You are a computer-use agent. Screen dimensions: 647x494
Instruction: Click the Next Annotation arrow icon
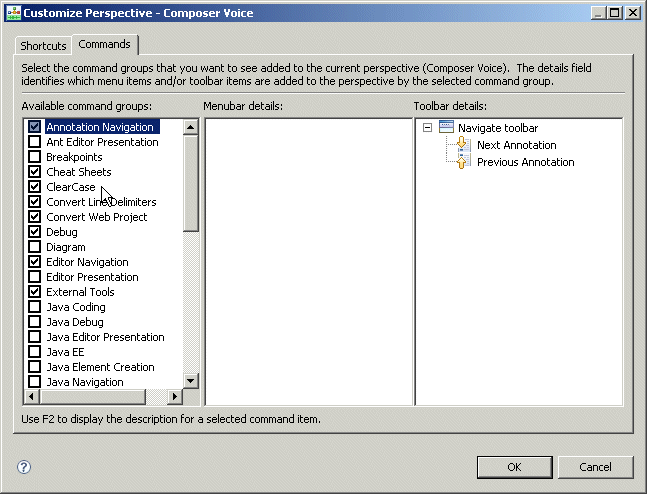pos(463,145)
